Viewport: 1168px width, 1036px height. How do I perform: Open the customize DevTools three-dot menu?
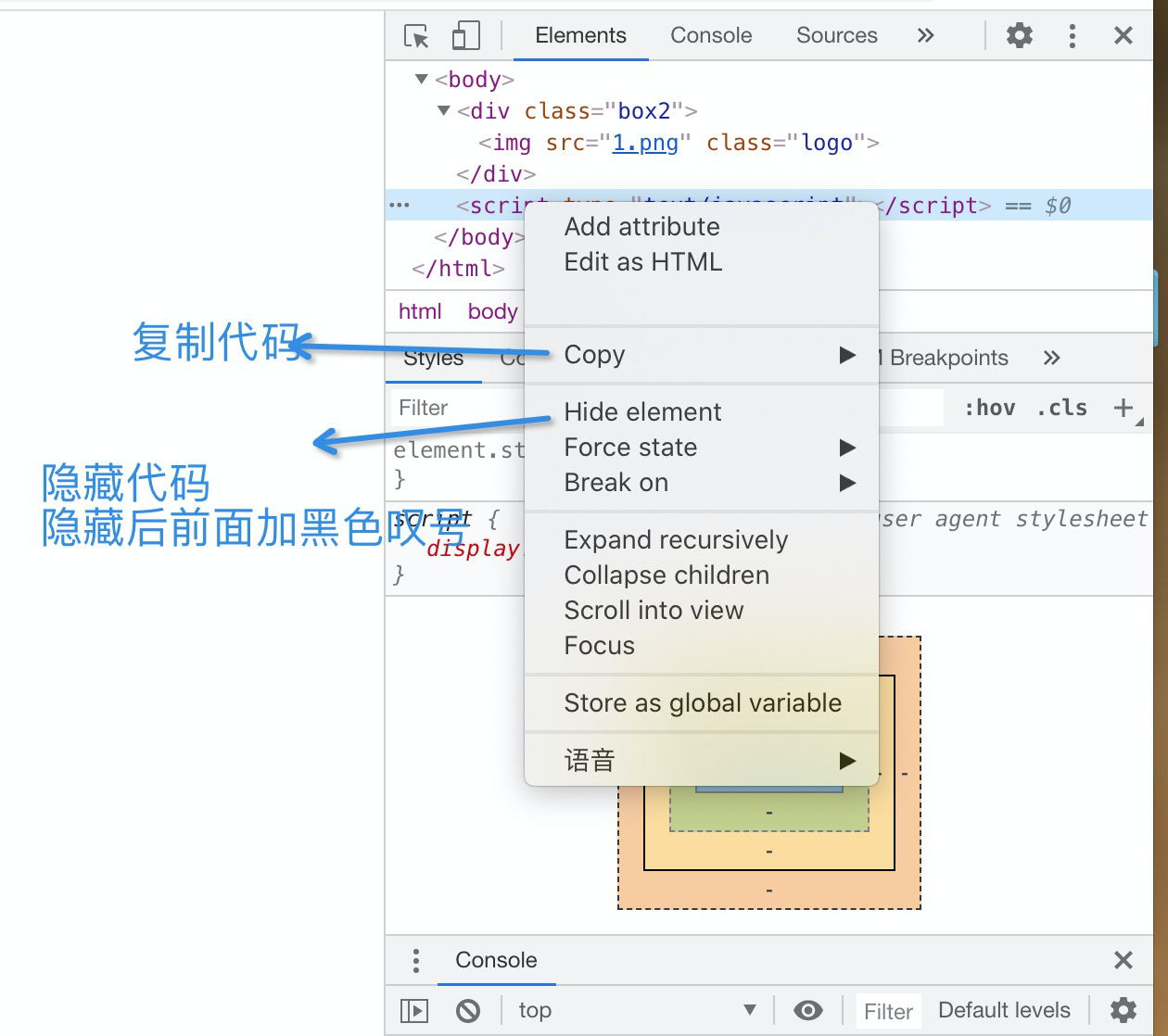click(1072, 35)
